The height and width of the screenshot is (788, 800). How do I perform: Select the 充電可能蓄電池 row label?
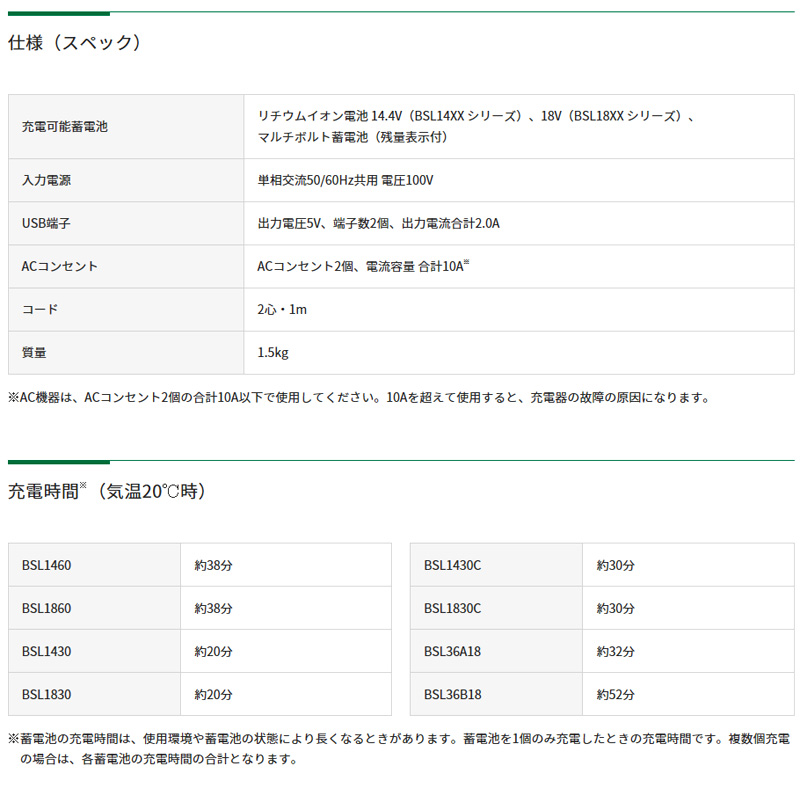(x=65, y=127)
